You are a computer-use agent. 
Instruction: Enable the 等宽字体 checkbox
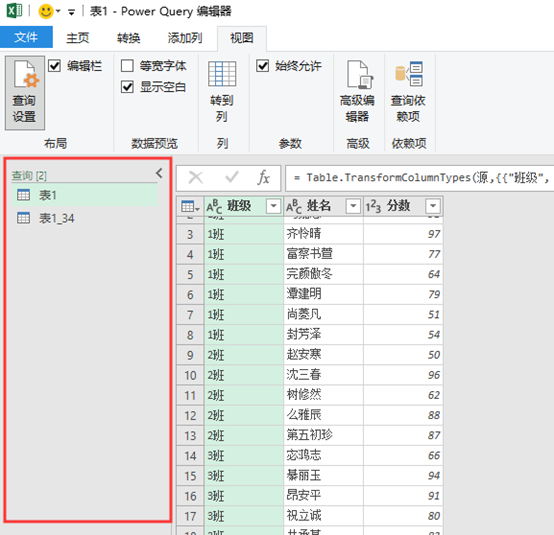click(127, 66)
